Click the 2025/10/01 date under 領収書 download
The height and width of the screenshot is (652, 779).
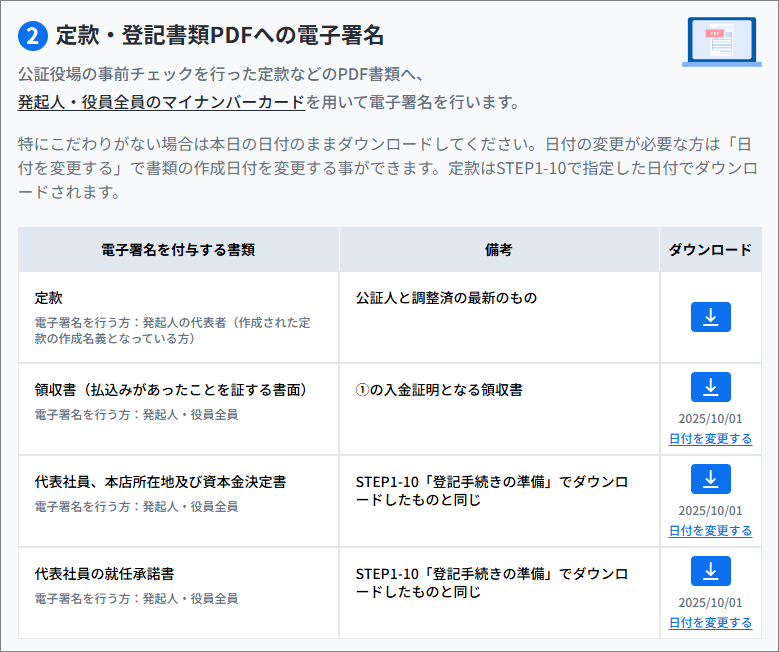tap(710, 419)
